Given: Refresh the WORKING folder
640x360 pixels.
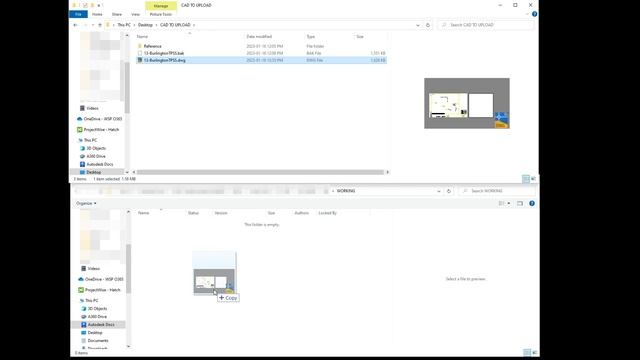Looking at the screenshot, I should point(449,191).
